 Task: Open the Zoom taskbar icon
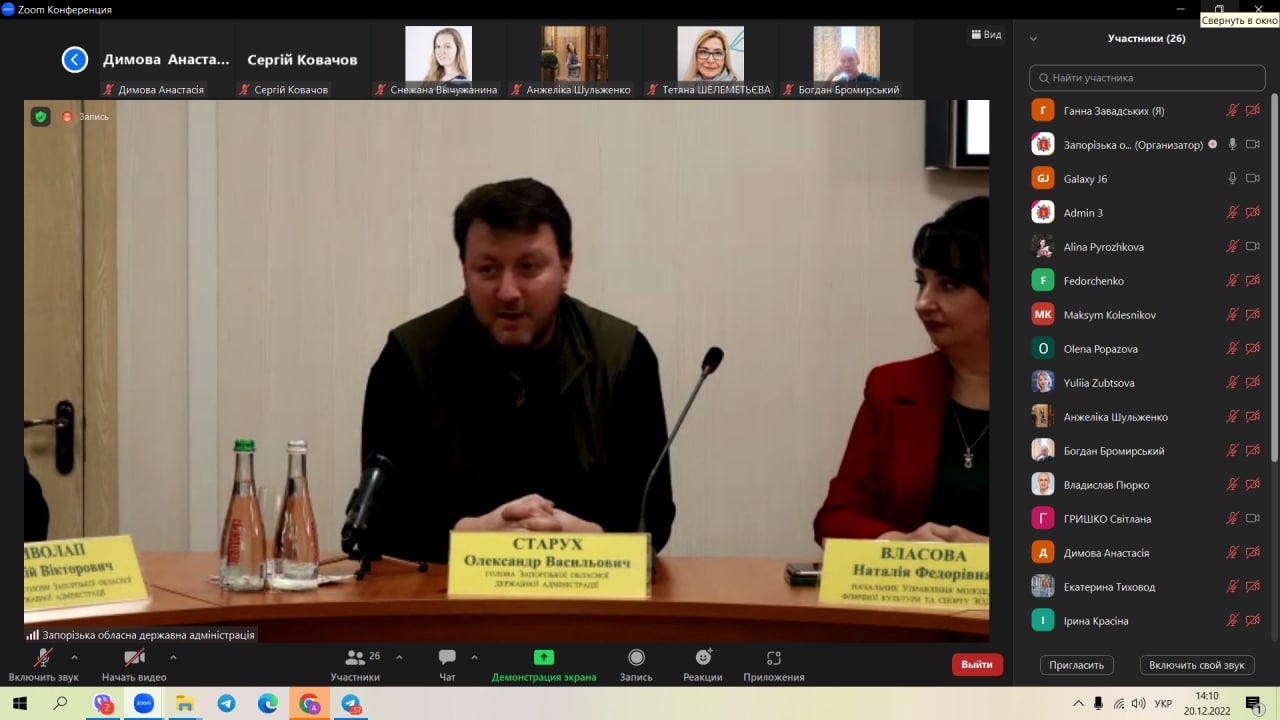(144, 703)
